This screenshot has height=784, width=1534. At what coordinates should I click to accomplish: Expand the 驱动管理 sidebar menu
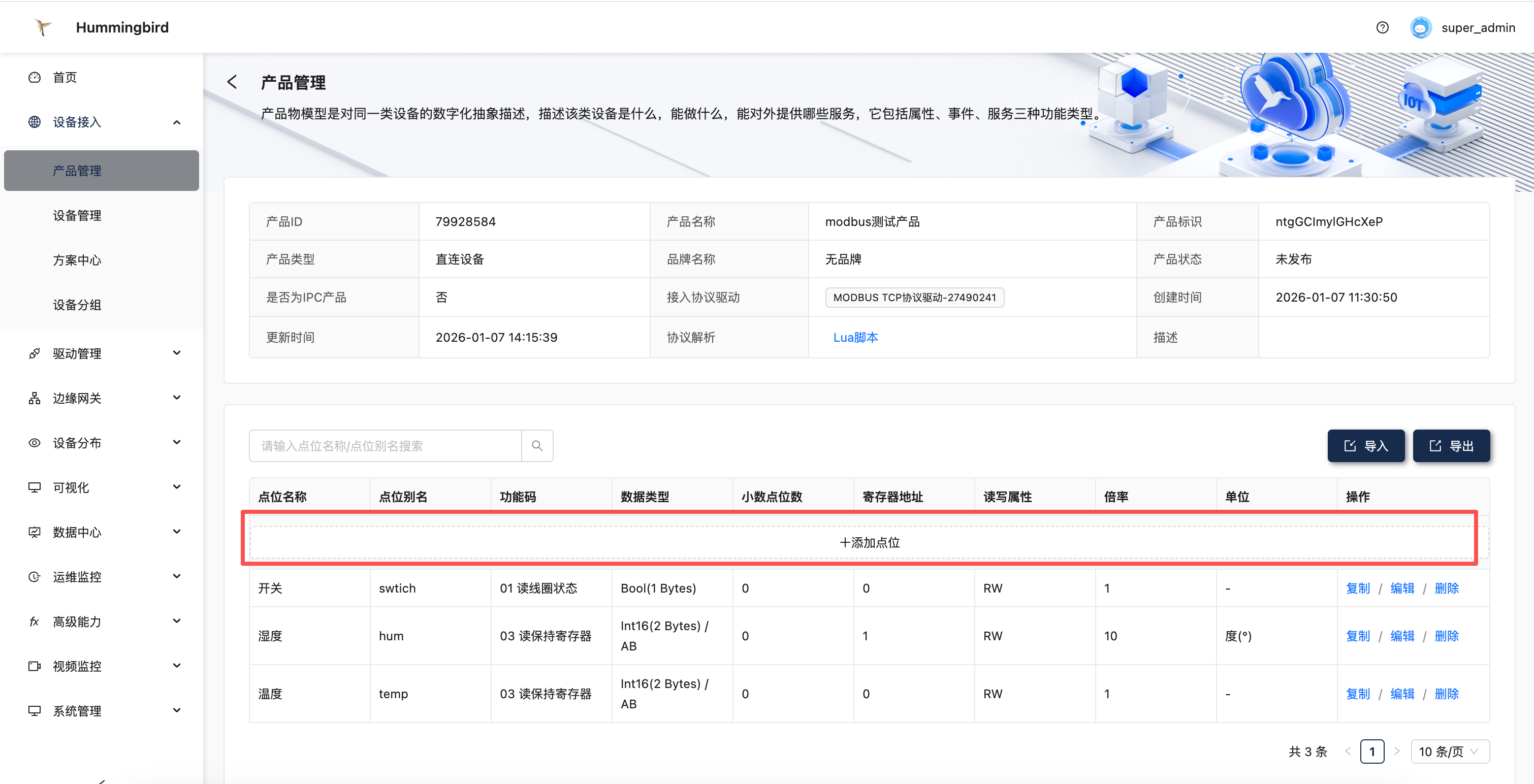click(176, 353)
